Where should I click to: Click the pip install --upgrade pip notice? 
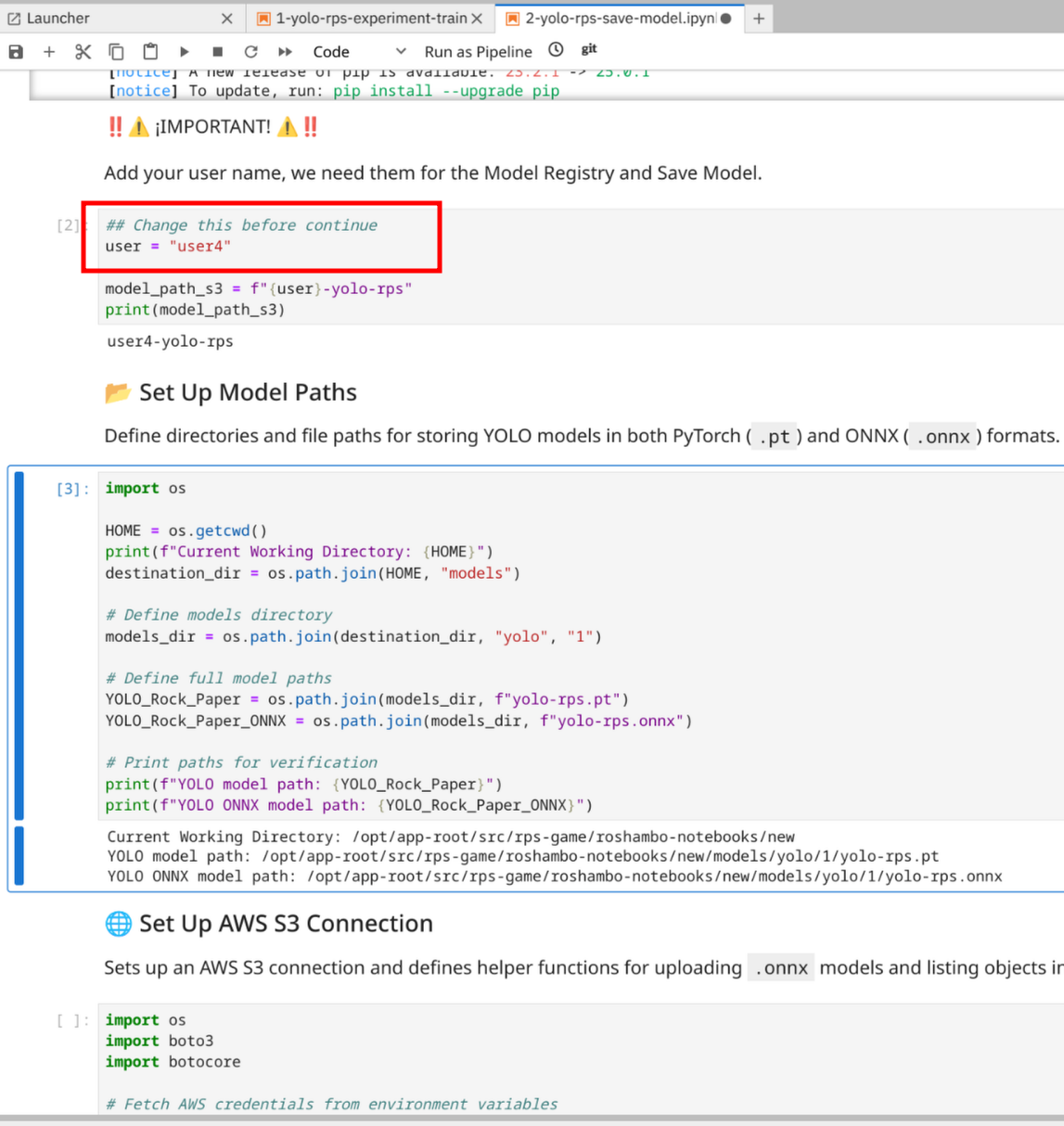[446, 91]
